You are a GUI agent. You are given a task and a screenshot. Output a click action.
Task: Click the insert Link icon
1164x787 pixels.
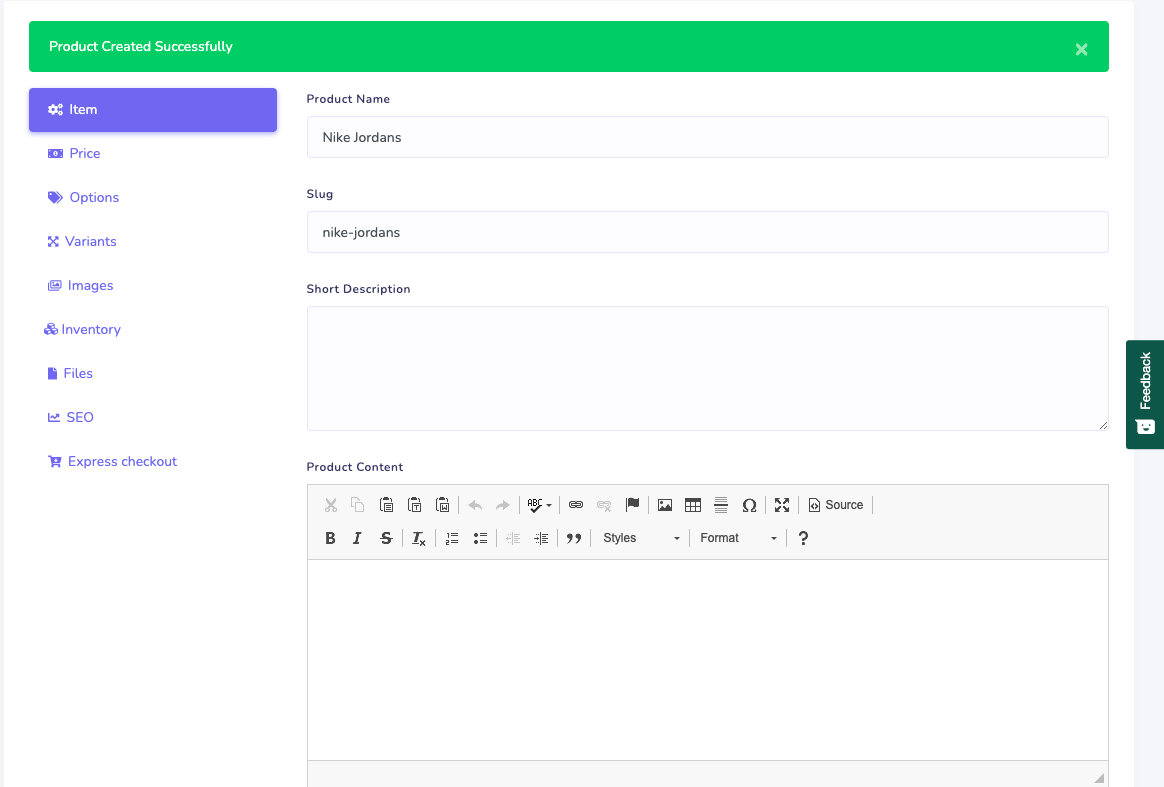tap(576, 505)
